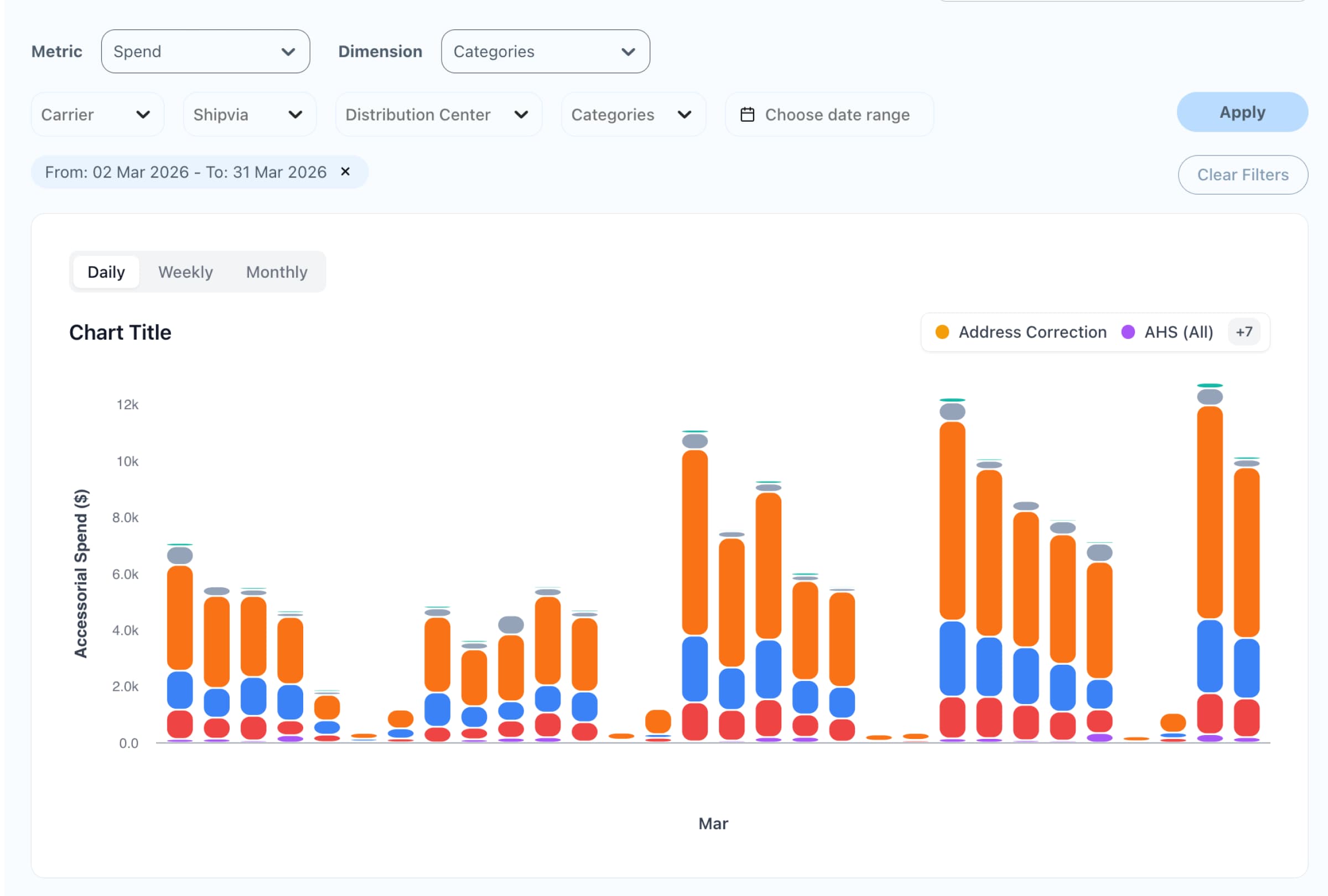Click the calendar icon in date range
The width and height of the screenshot is (1328, 896).
[748, 115]
